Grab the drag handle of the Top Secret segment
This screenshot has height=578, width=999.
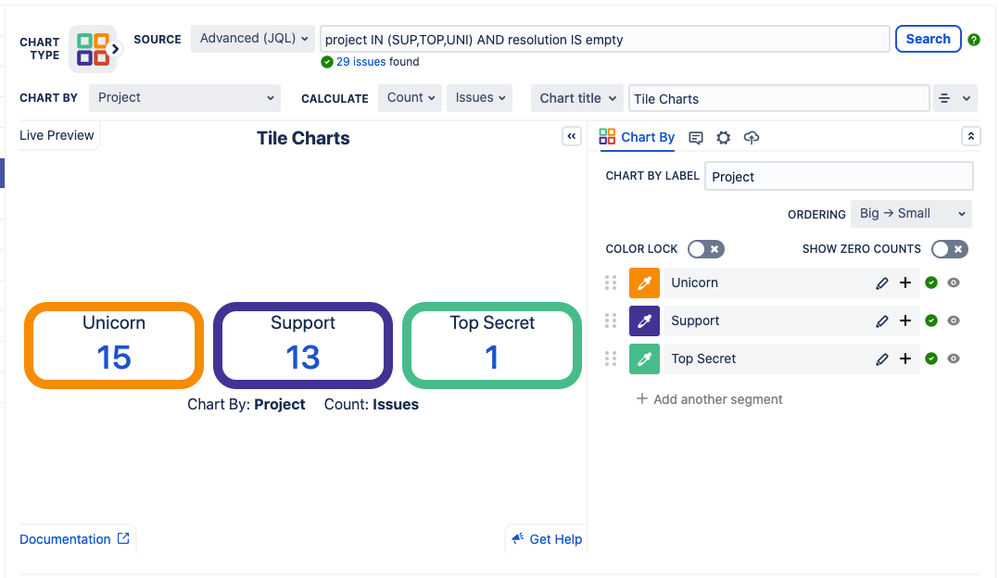[x=610, y=358]
